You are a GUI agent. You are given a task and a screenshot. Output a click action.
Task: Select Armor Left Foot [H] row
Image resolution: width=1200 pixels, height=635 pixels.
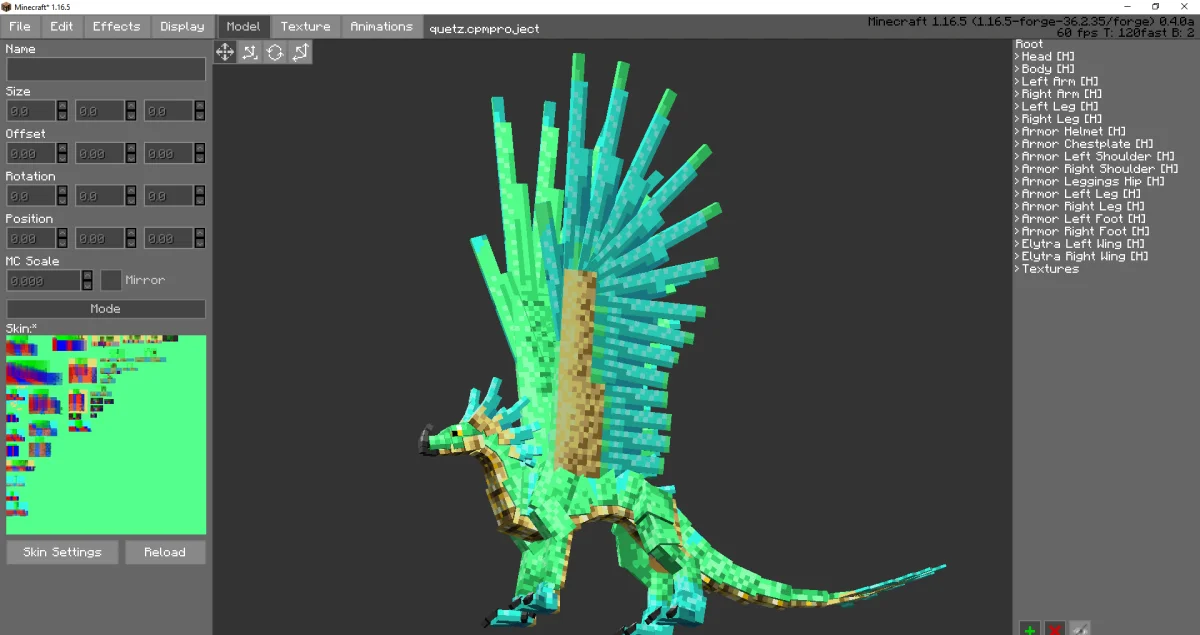[1084, 219]
